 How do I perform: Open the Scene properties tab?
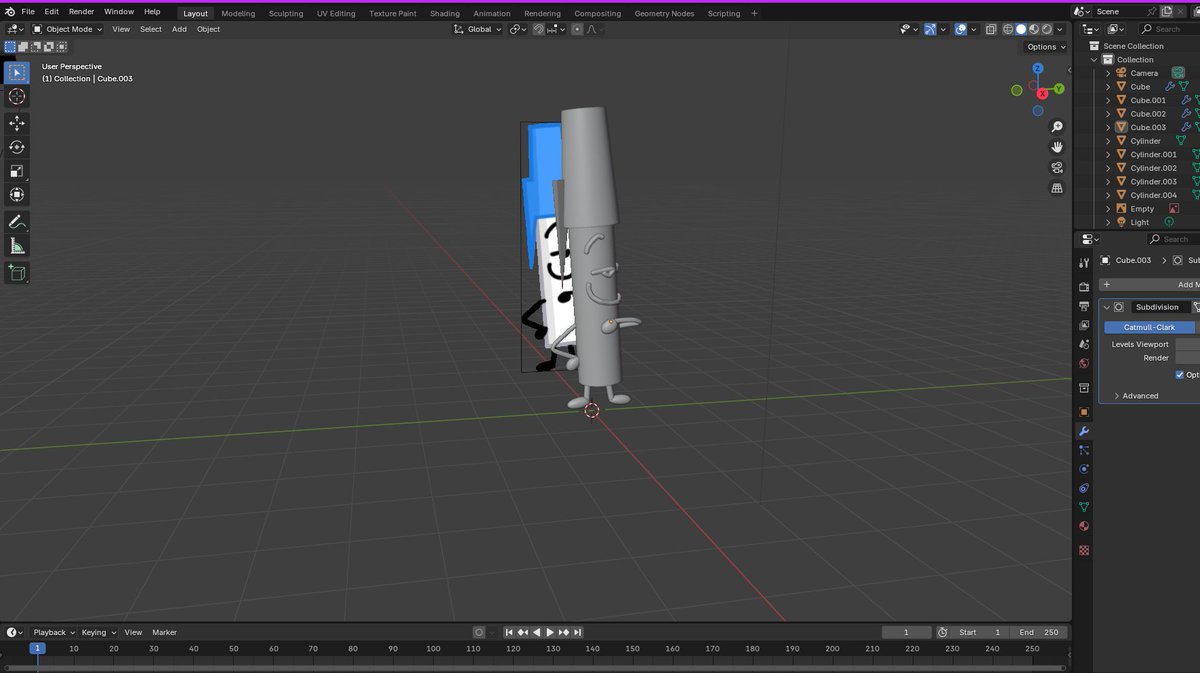click(1084, 344)
